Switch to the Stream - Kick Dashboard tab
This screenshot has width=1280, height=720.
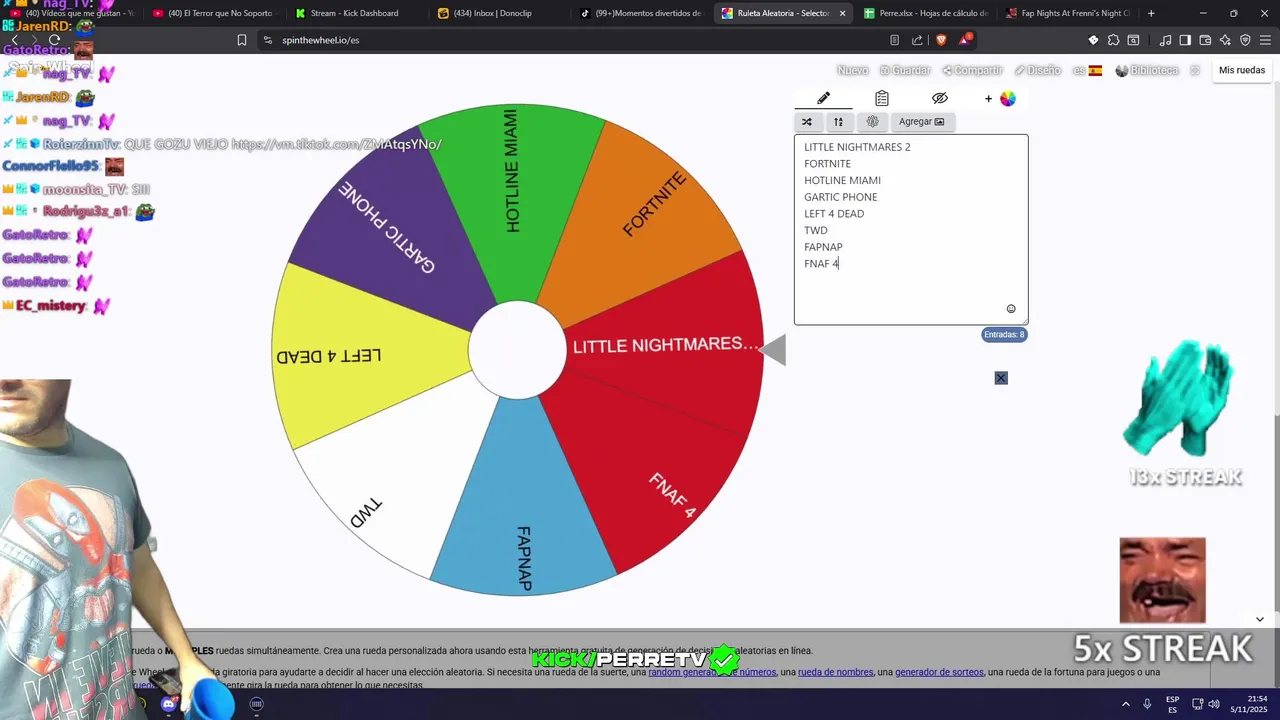pos(355,13)
